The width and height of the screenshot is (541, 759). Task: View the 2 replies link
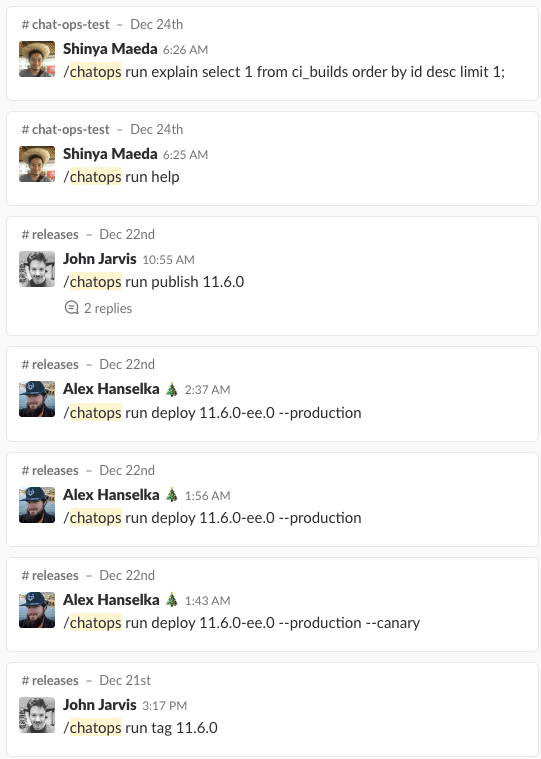(x=108, y=308)
